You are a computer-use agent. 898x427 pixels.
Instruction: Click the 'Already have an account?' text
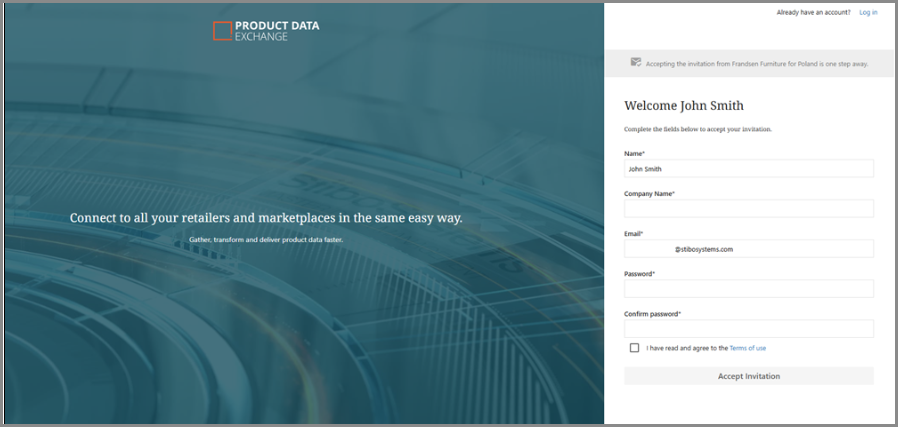click(x=814, y=12)
